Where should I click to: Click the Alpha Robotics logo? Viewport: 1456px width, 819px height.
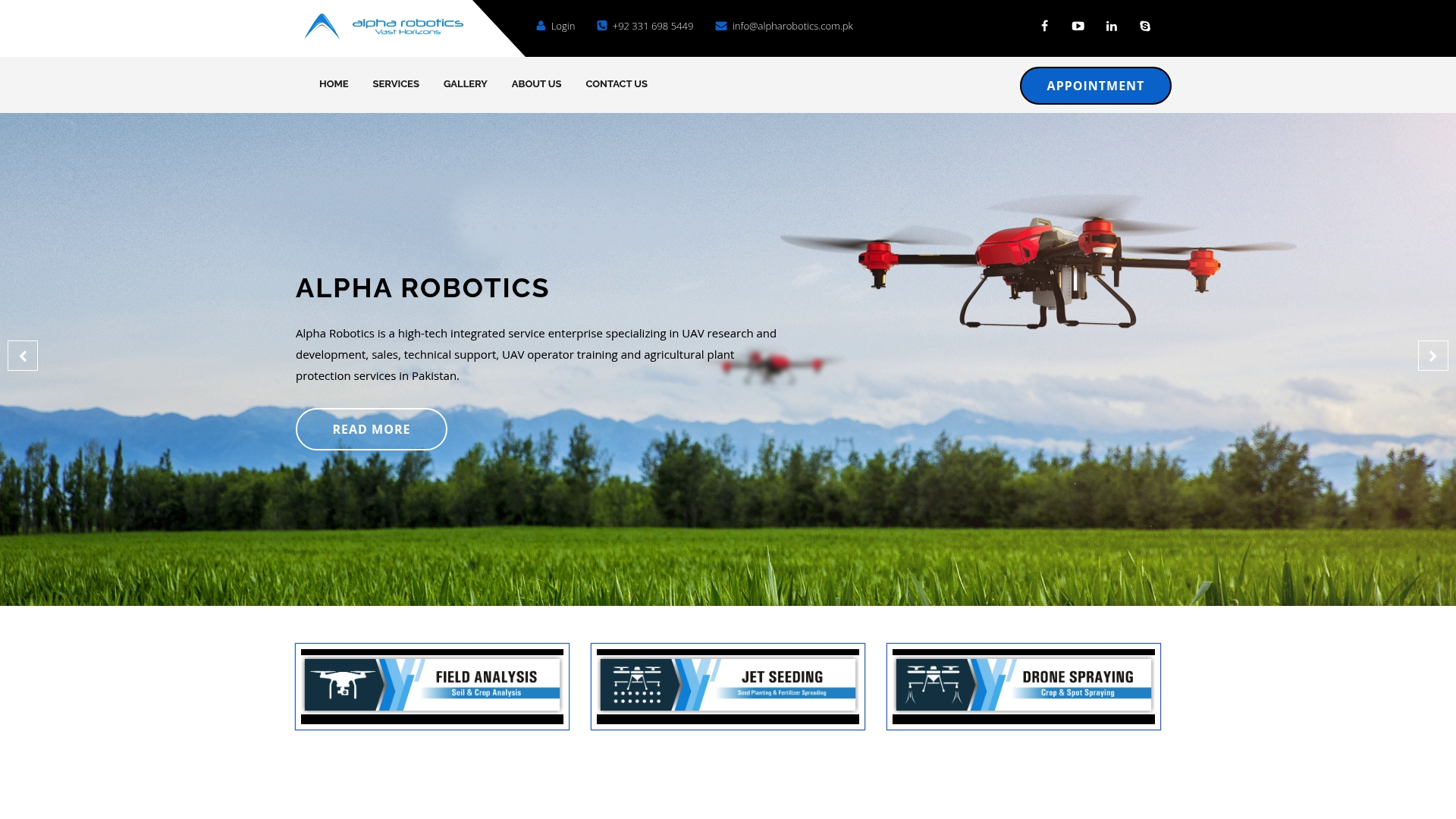point(384,26)
